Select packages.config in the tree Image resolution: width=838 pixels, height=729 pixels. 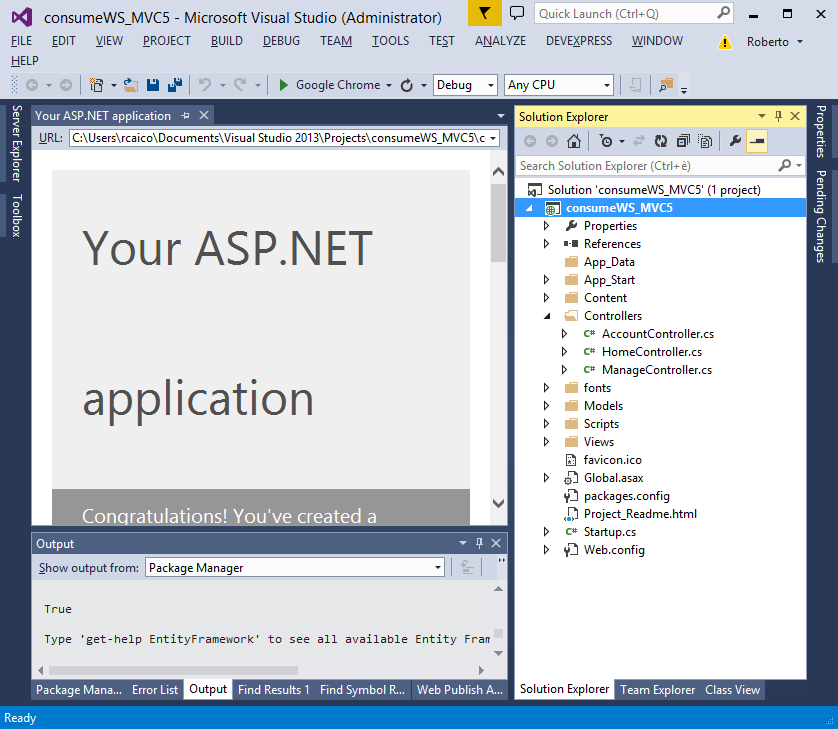(626, 496)
